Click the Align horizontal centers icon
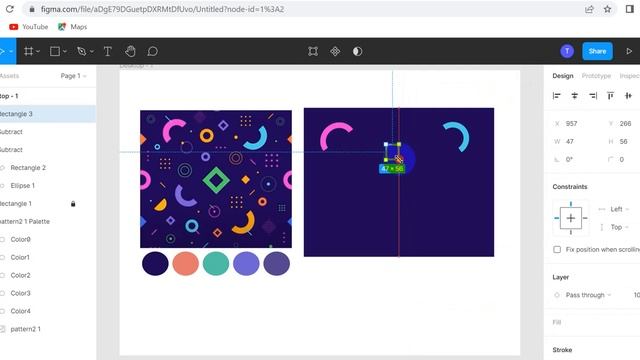Viewport: 640px width, 360px height. point(575,96)
